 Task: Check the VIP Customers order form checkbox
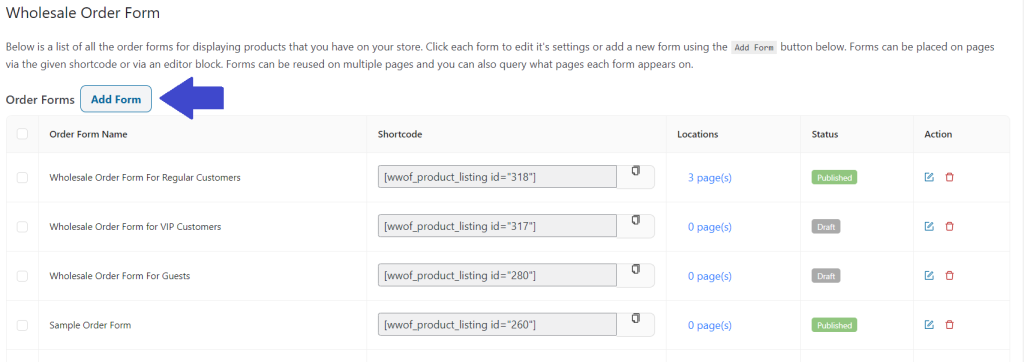[22, 227]
